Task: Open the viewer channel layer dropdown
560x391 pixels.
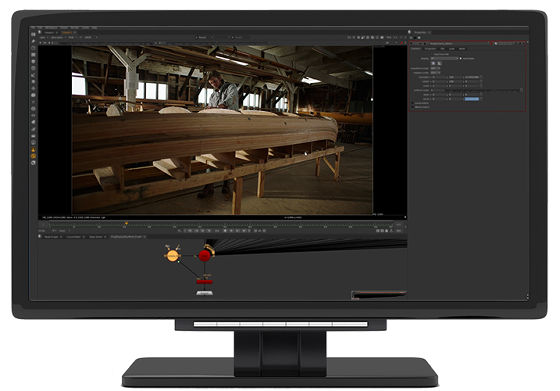Action: point(45,37)
